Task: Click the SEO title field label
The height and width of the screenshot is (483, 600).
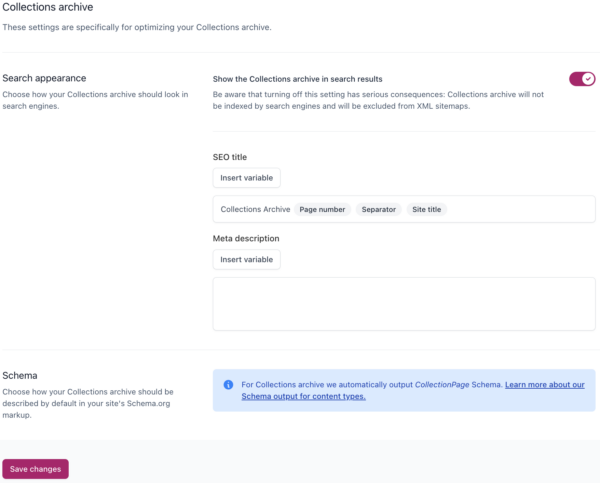Action: pyautogui.click(x=230, y=157)
